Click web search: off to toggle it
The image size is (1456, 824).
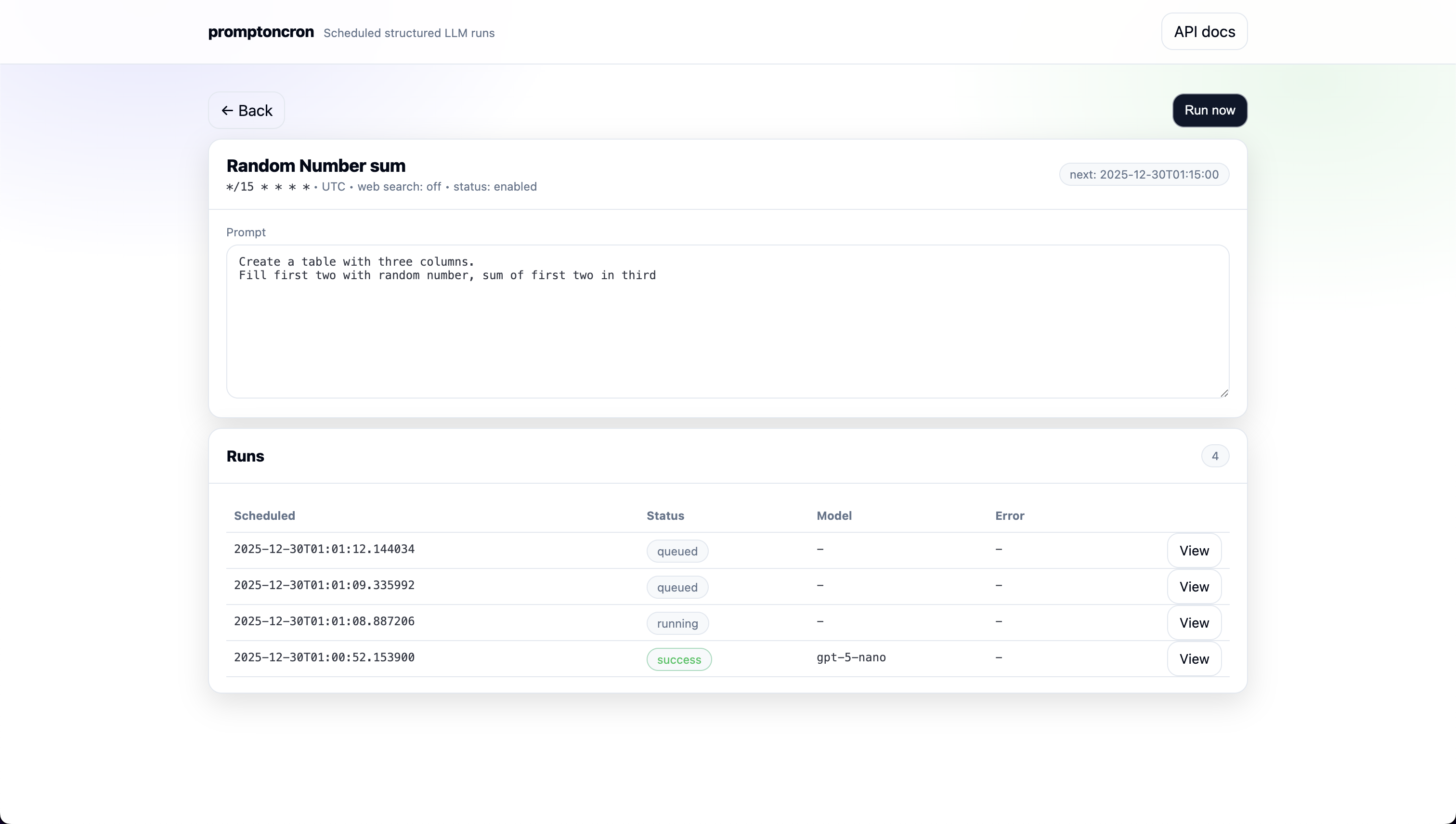[400, 186]
